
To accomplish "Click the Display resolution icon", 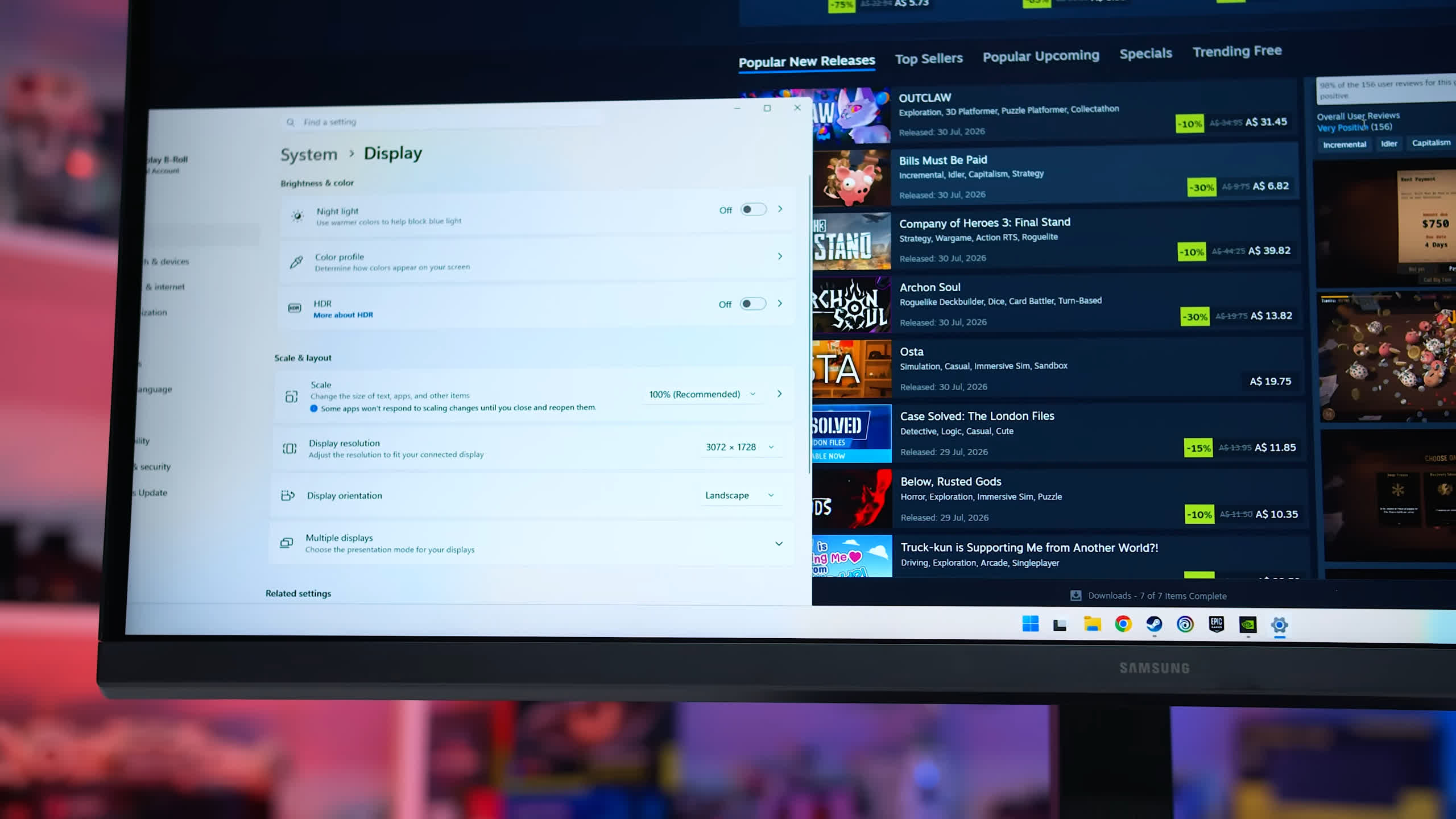I will pyautogui.click(x=289, y=448).
